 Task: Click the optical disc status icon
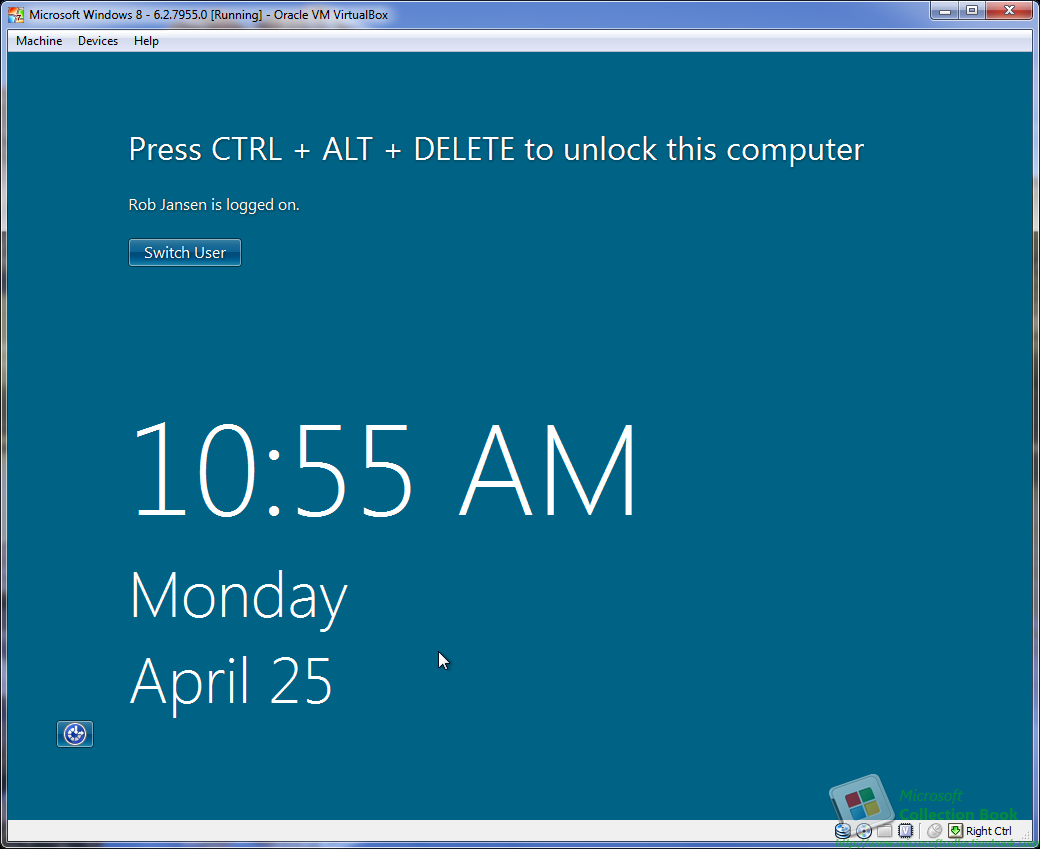[x=864, y=830]
